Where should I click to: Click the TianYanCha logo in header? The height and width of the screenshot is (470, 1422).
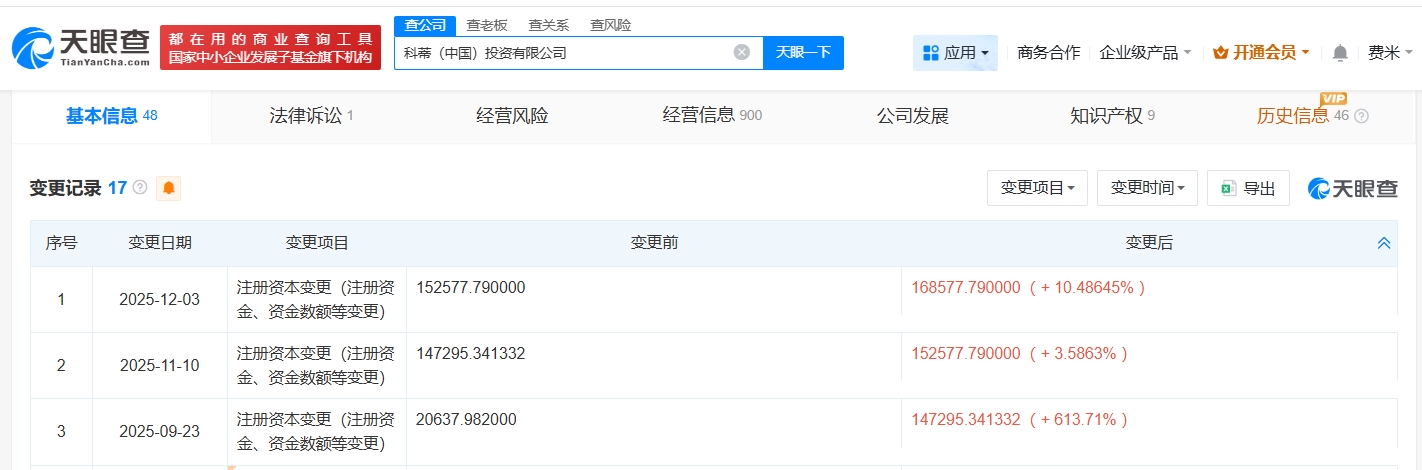point(82,47)
